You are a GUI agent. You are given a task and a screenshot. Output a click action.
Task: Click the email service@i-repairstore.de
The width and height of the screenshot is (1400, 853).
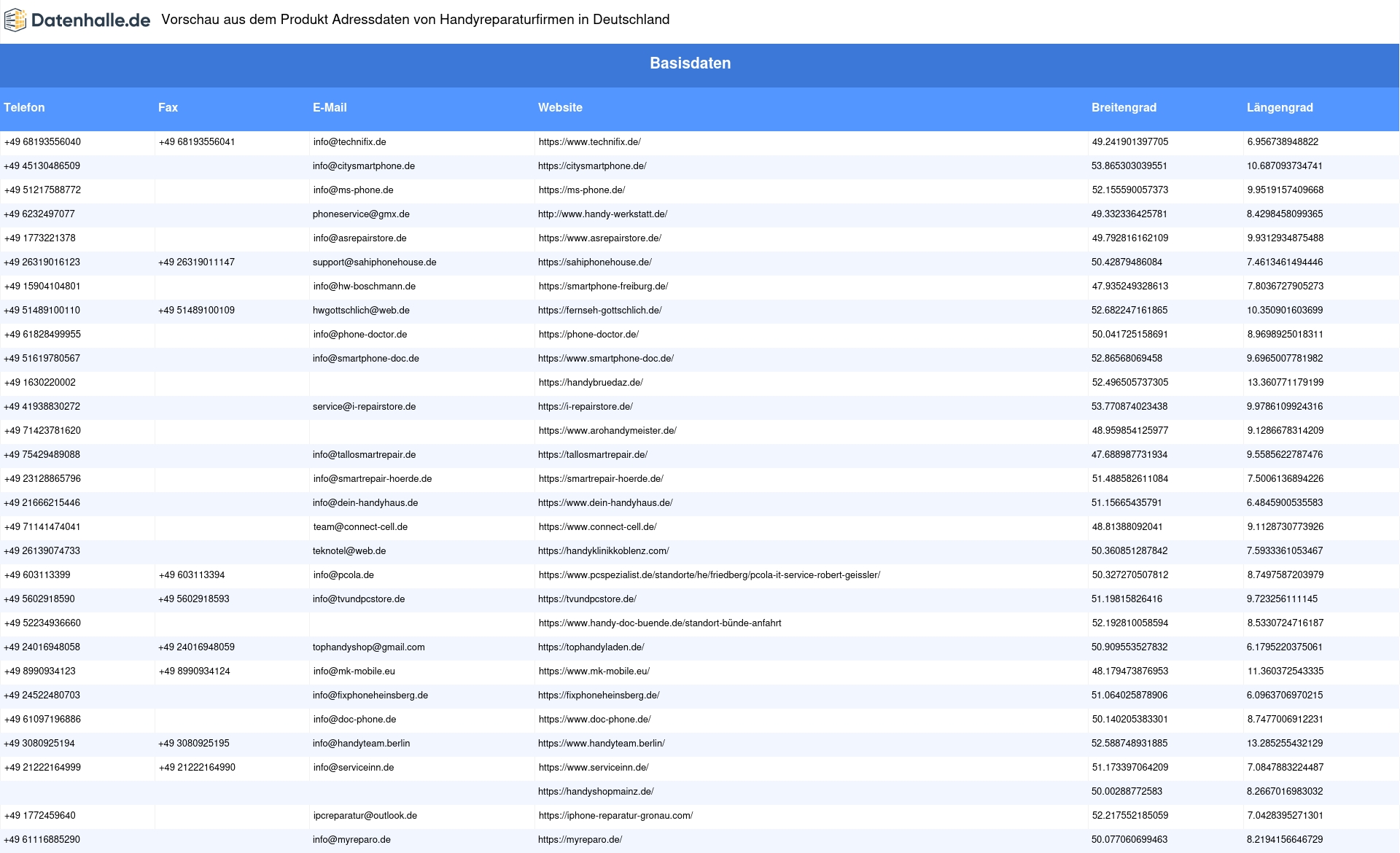pos(365,407)
